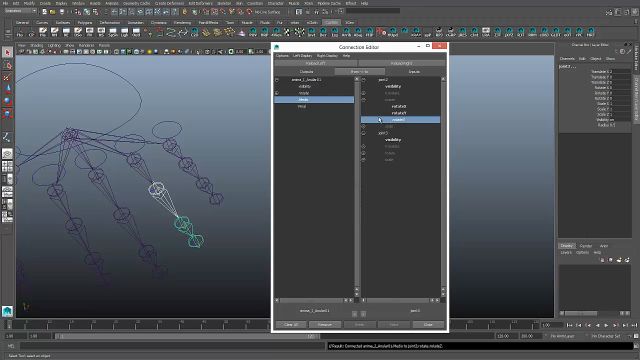
Task: Click the single perspective view layout icon
Action: [7, 153]
